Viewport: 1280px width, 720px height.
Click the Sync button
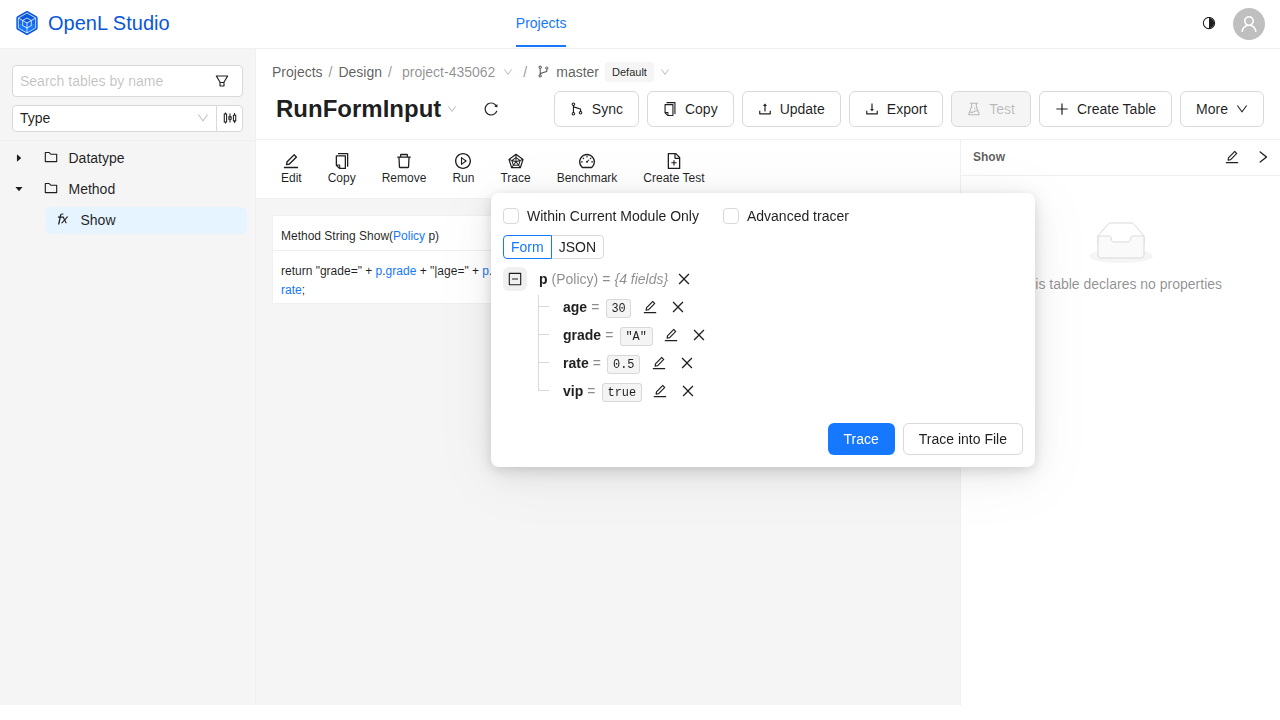(596, 109)
